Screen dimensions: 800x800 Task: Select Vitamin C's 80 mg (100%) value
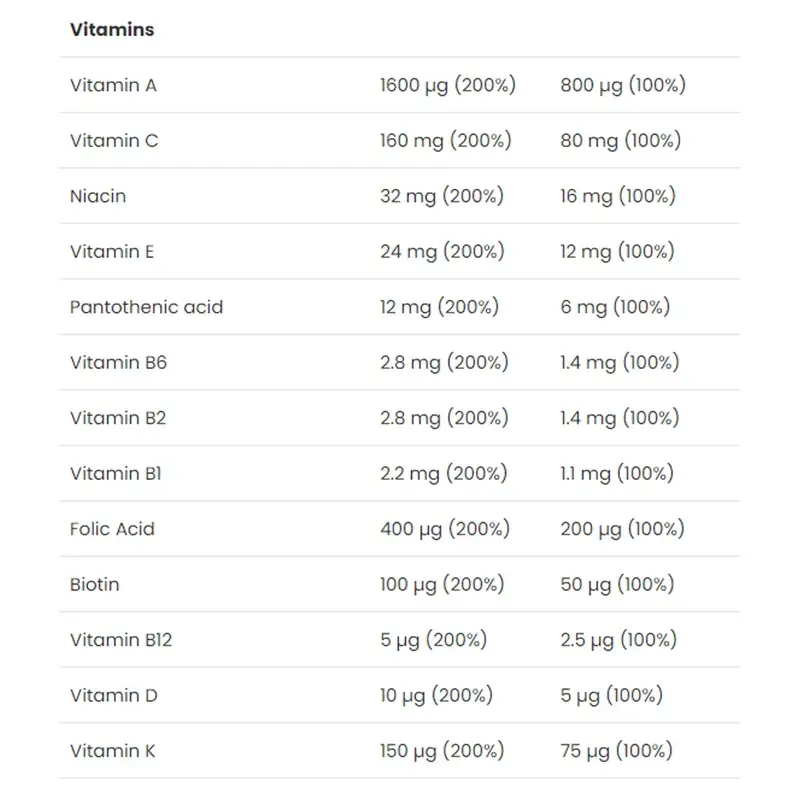click(620, 141)
